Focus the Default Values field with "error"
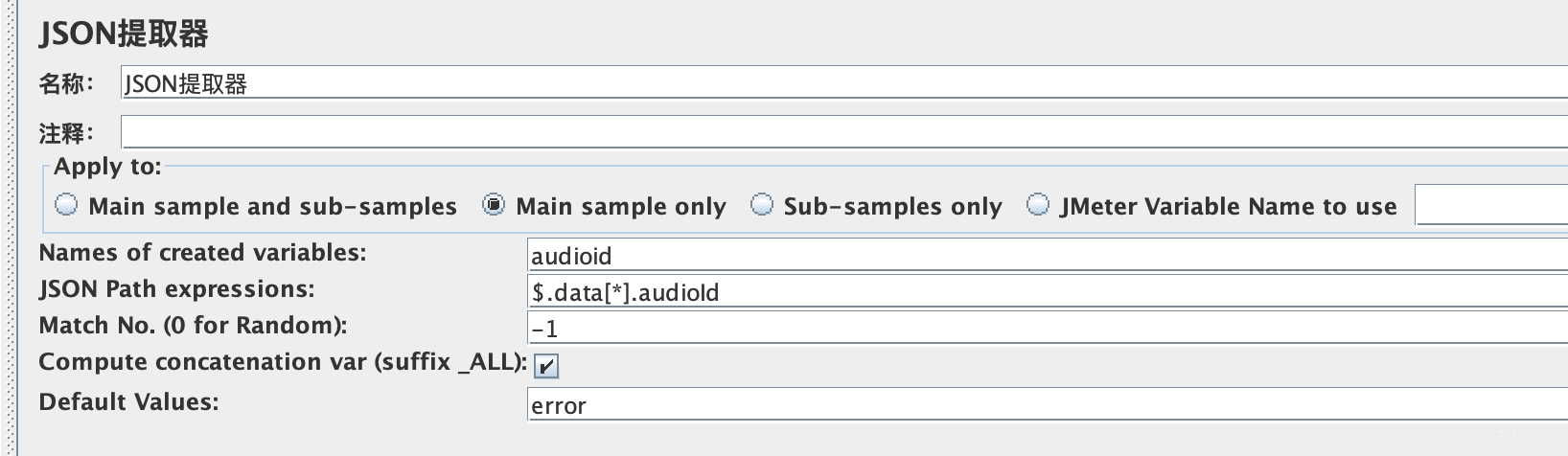 (x=1045, y=405)
